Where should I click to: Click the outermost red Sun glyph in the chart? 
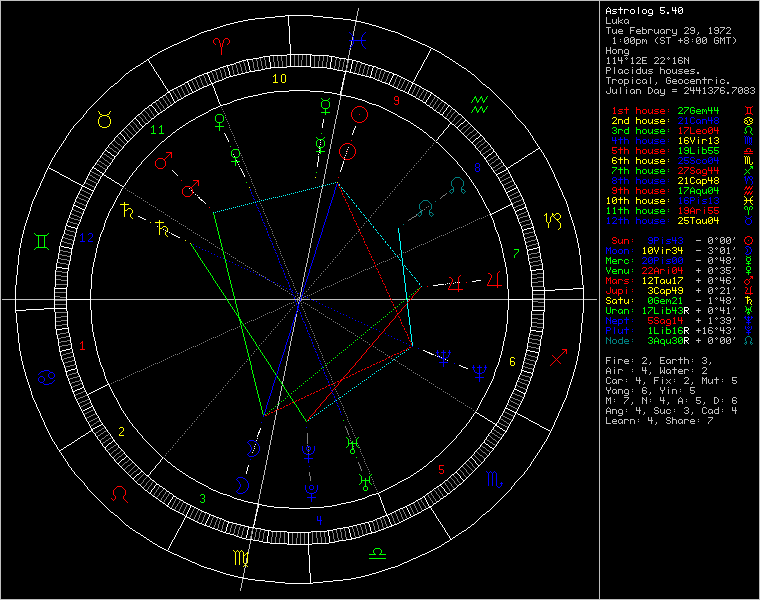(x=359, y=114)
